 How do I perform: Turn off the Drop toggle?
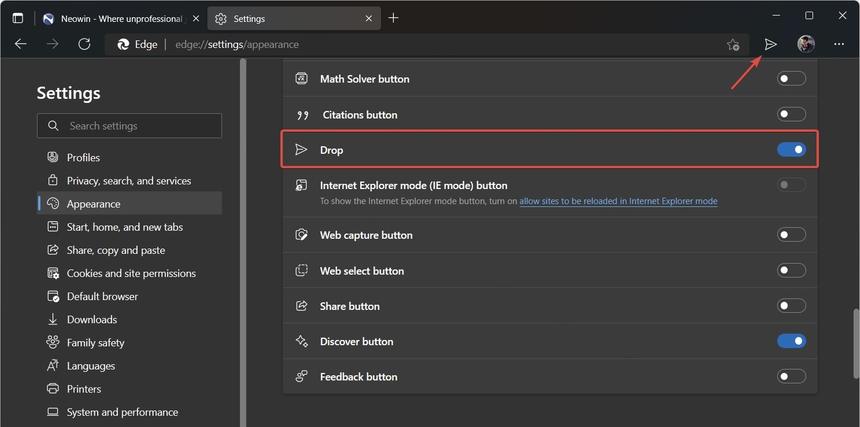[791, 150]
